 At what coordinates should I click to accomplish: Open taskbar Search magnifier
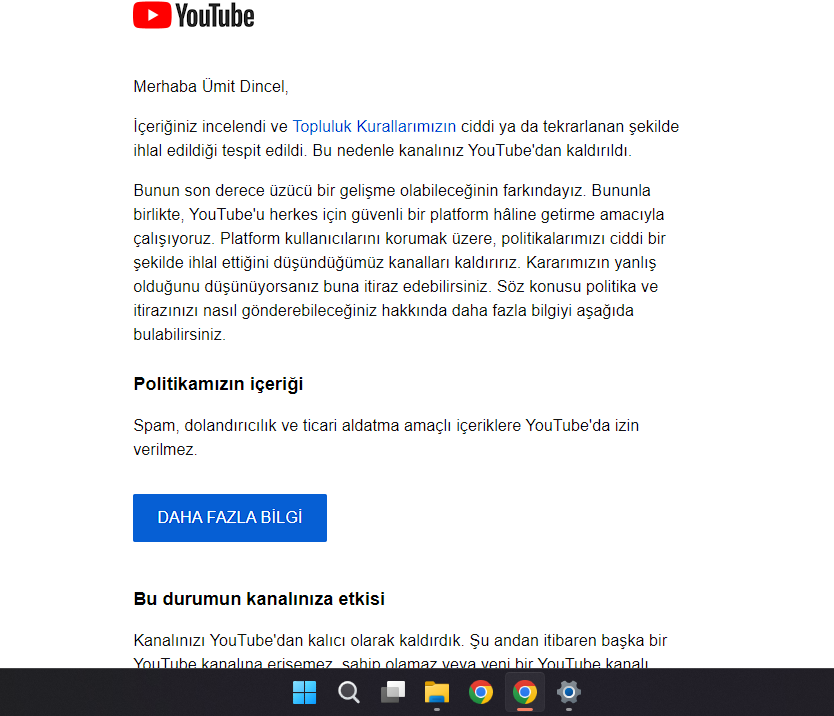(x=348, y=692)
